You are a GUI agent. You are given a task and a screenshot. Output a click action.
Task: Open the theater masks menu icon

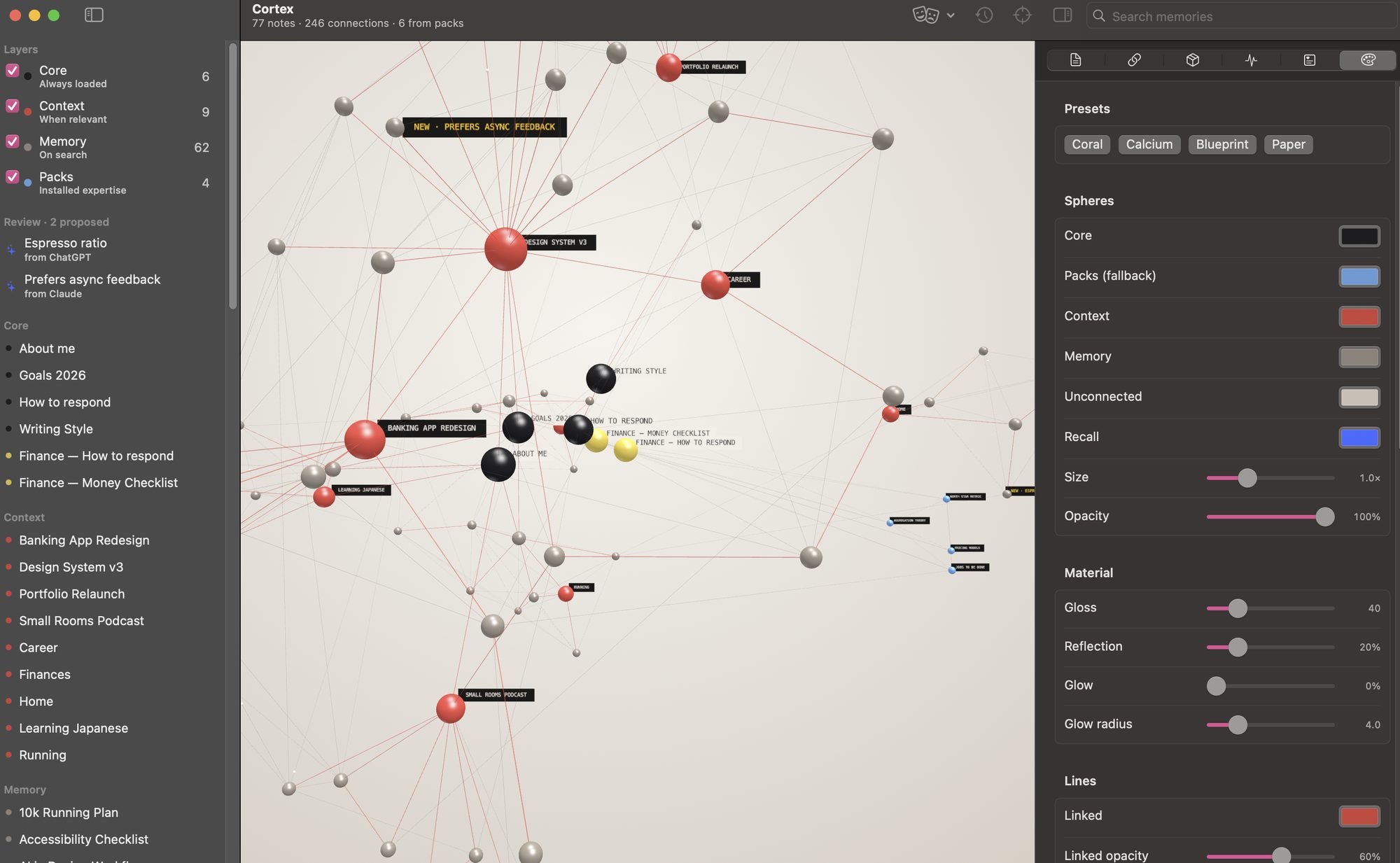click(925, 15)
